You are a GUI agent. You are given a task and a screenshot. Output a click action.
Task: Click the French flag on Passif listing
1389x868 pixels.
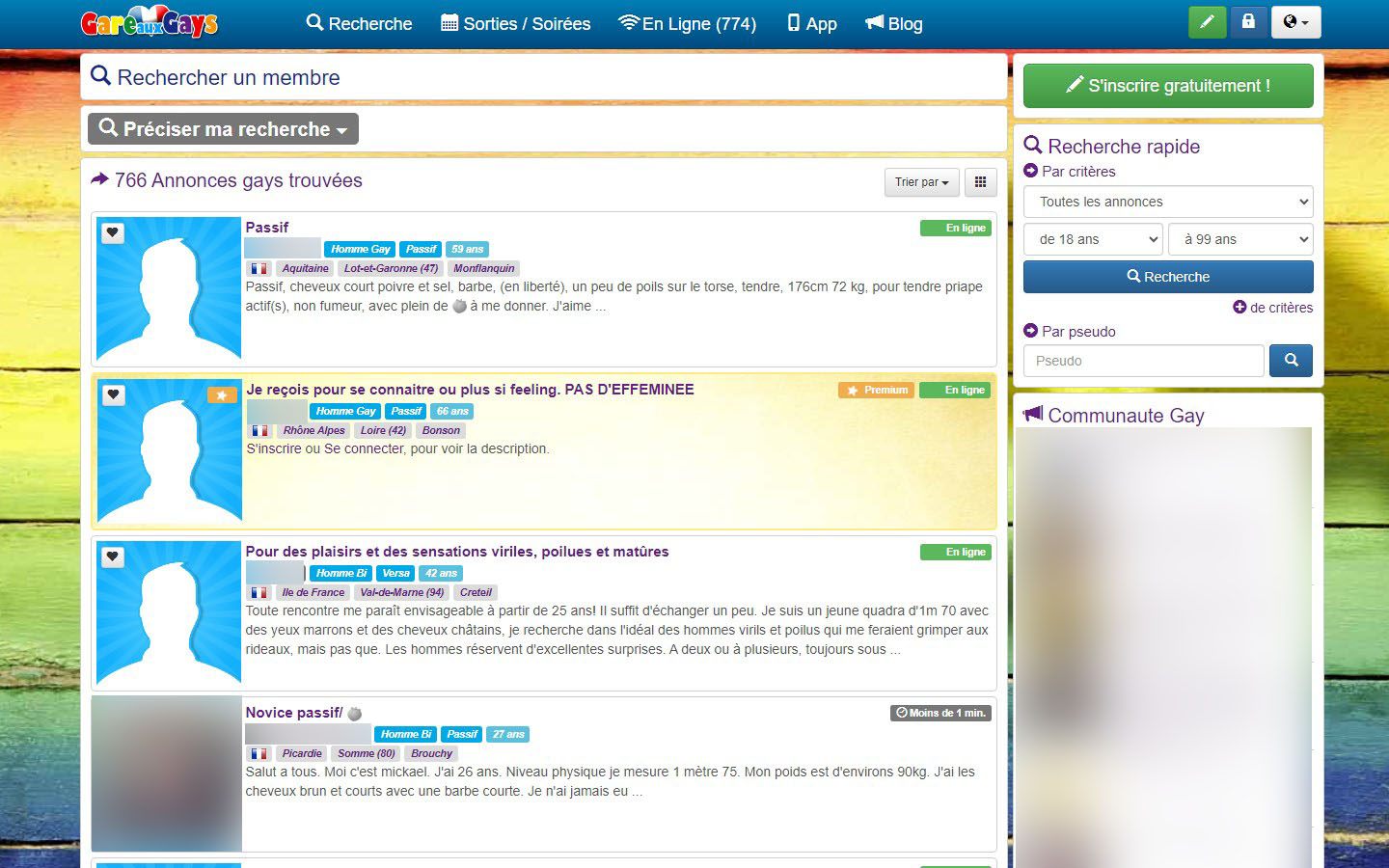259,269
